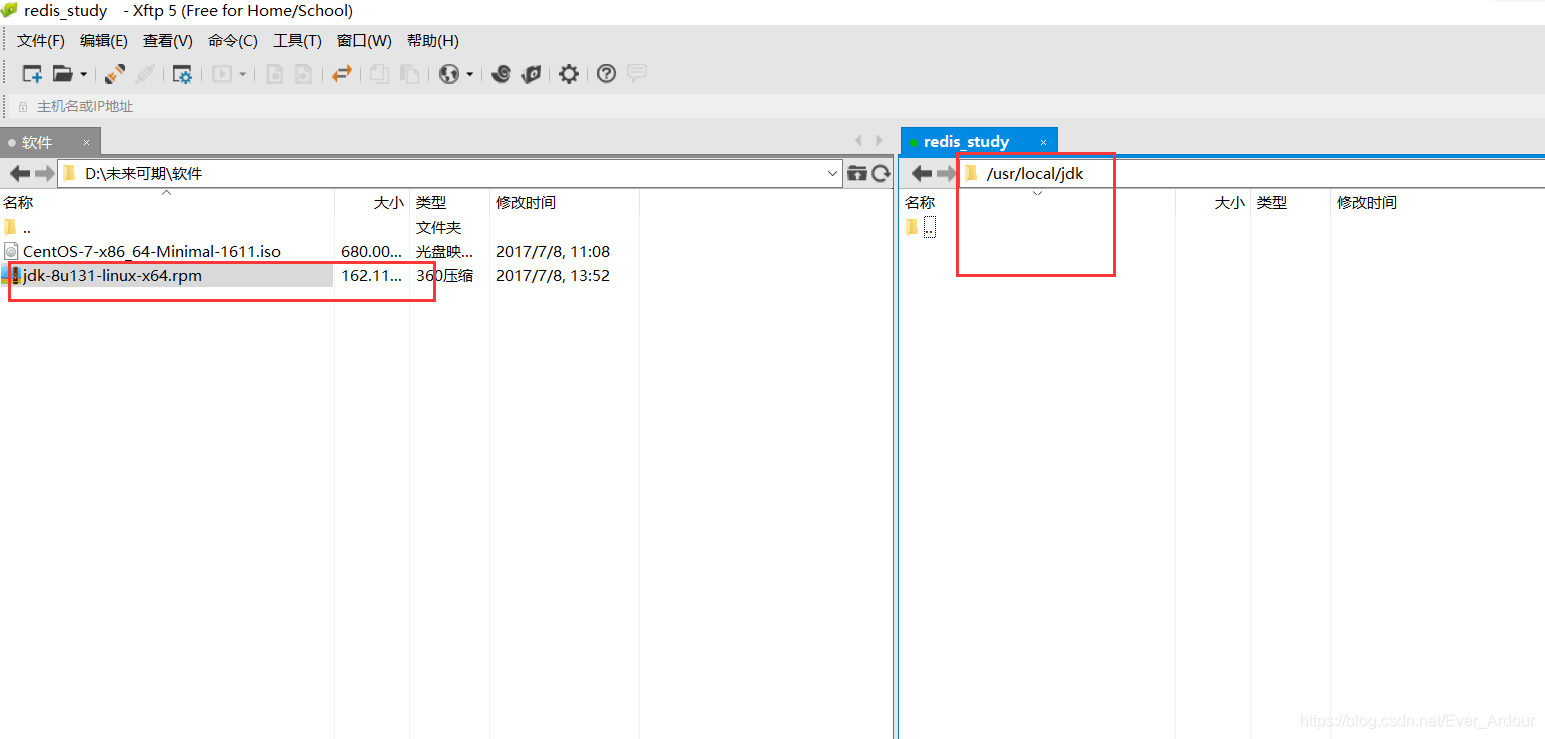Click the 2017/7/8, 13:52 modified time
The image size is (1545, 739).
tap(553, 276)
